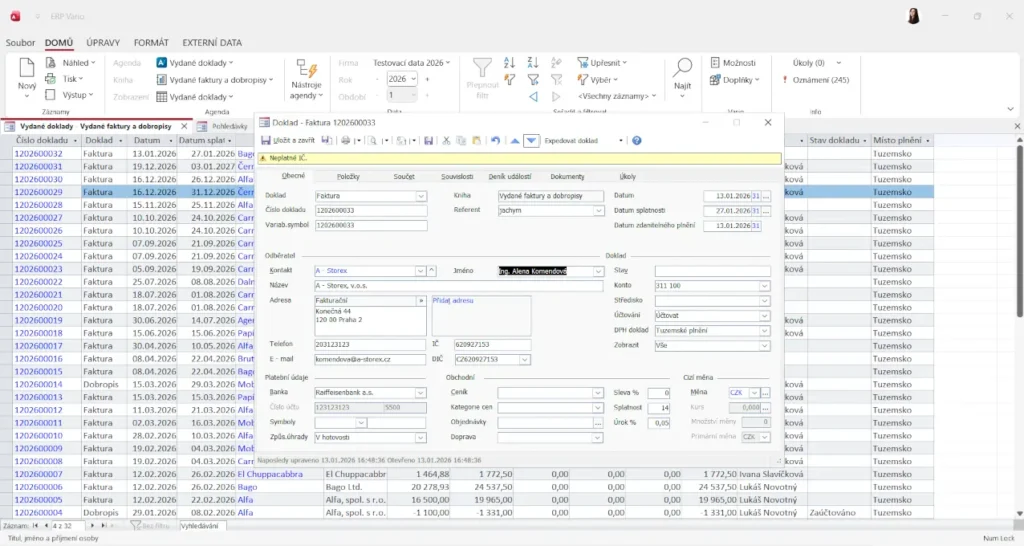Click the print icon in document toolbar

pyautogui.click(x=345, y=141)
